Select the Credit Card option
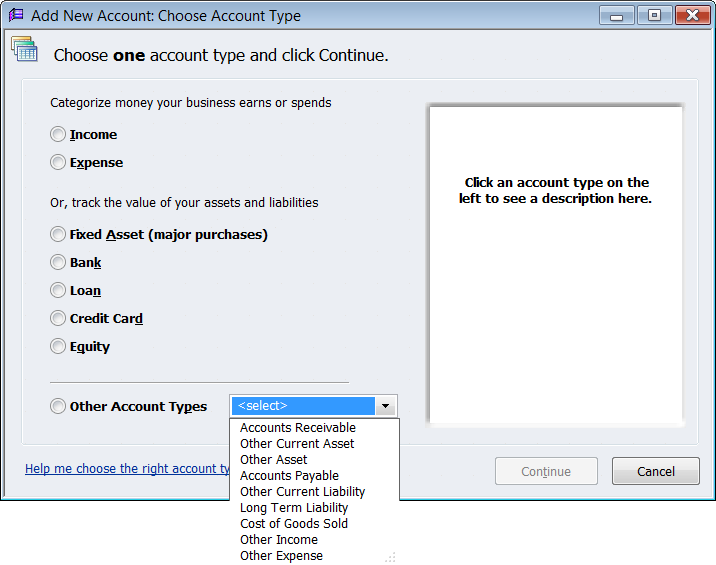The width and height of the screenshot is (716, 565). [58, 319]
